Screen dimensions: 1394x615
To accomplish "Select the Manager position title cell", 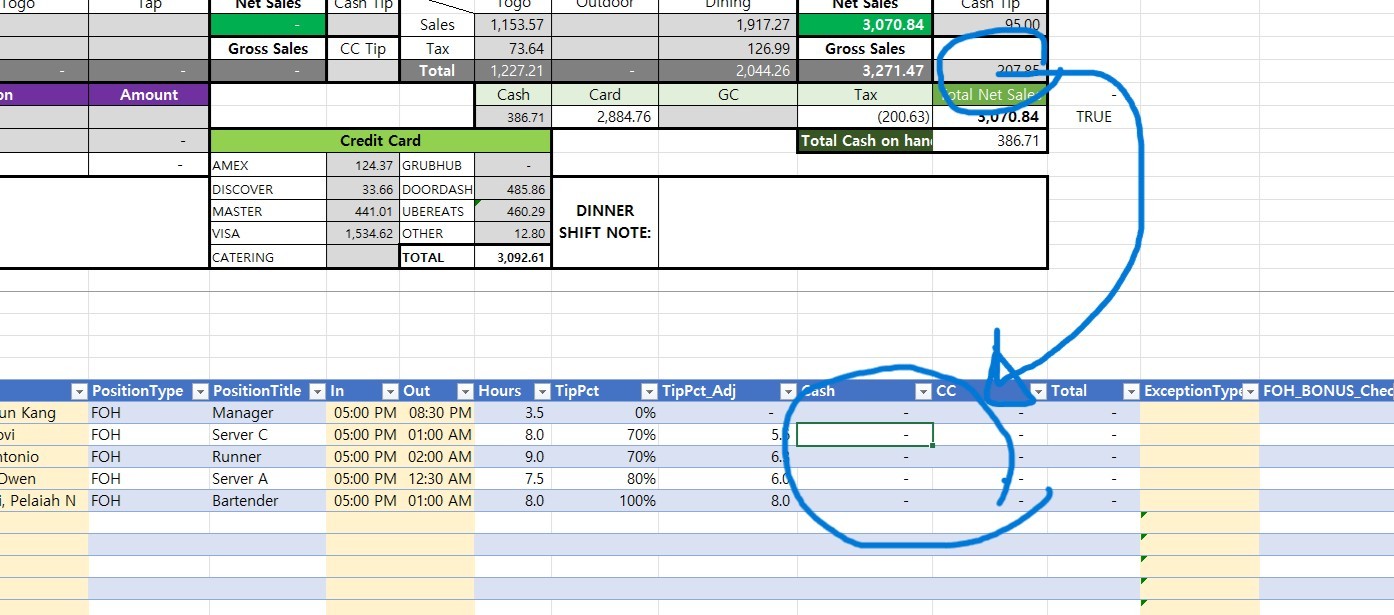I will [268, 412].
